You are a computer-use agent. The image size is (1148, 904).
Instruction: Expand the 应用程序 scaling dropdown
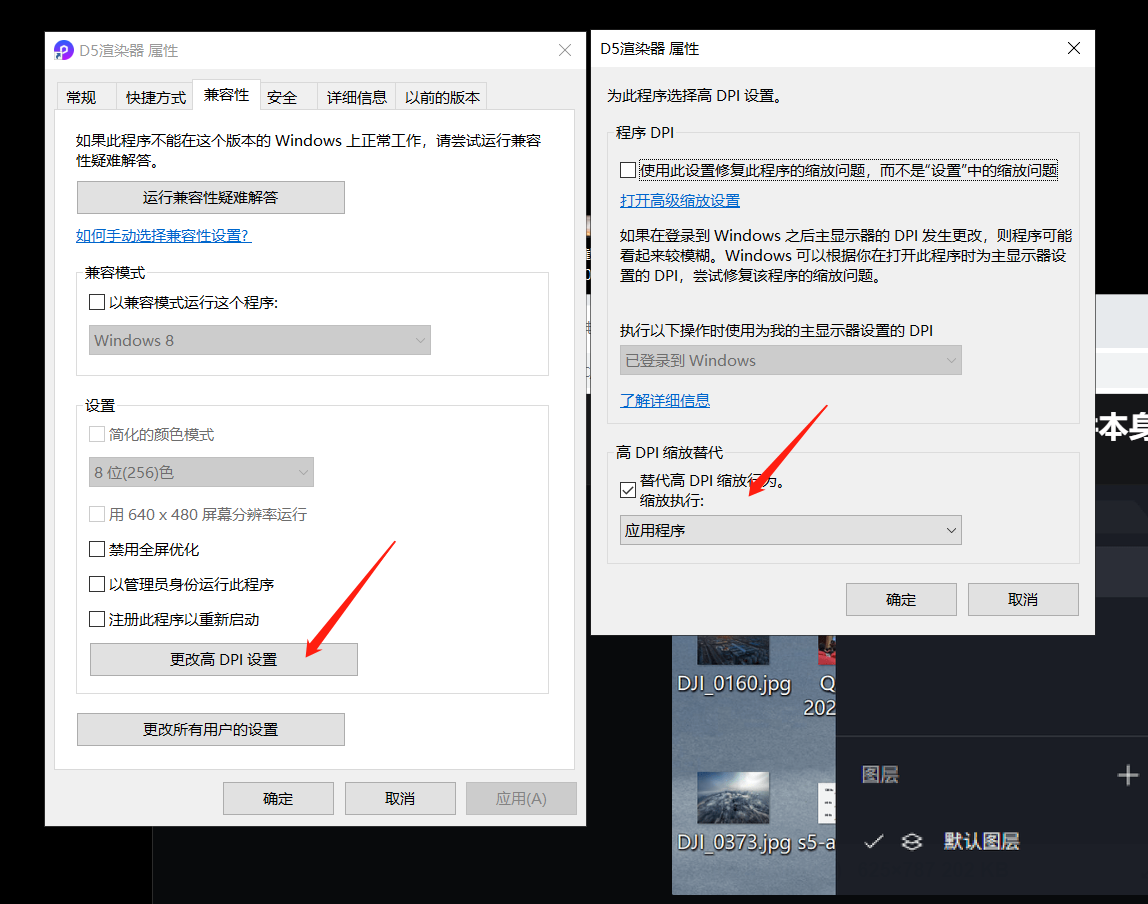click(790, 531)
